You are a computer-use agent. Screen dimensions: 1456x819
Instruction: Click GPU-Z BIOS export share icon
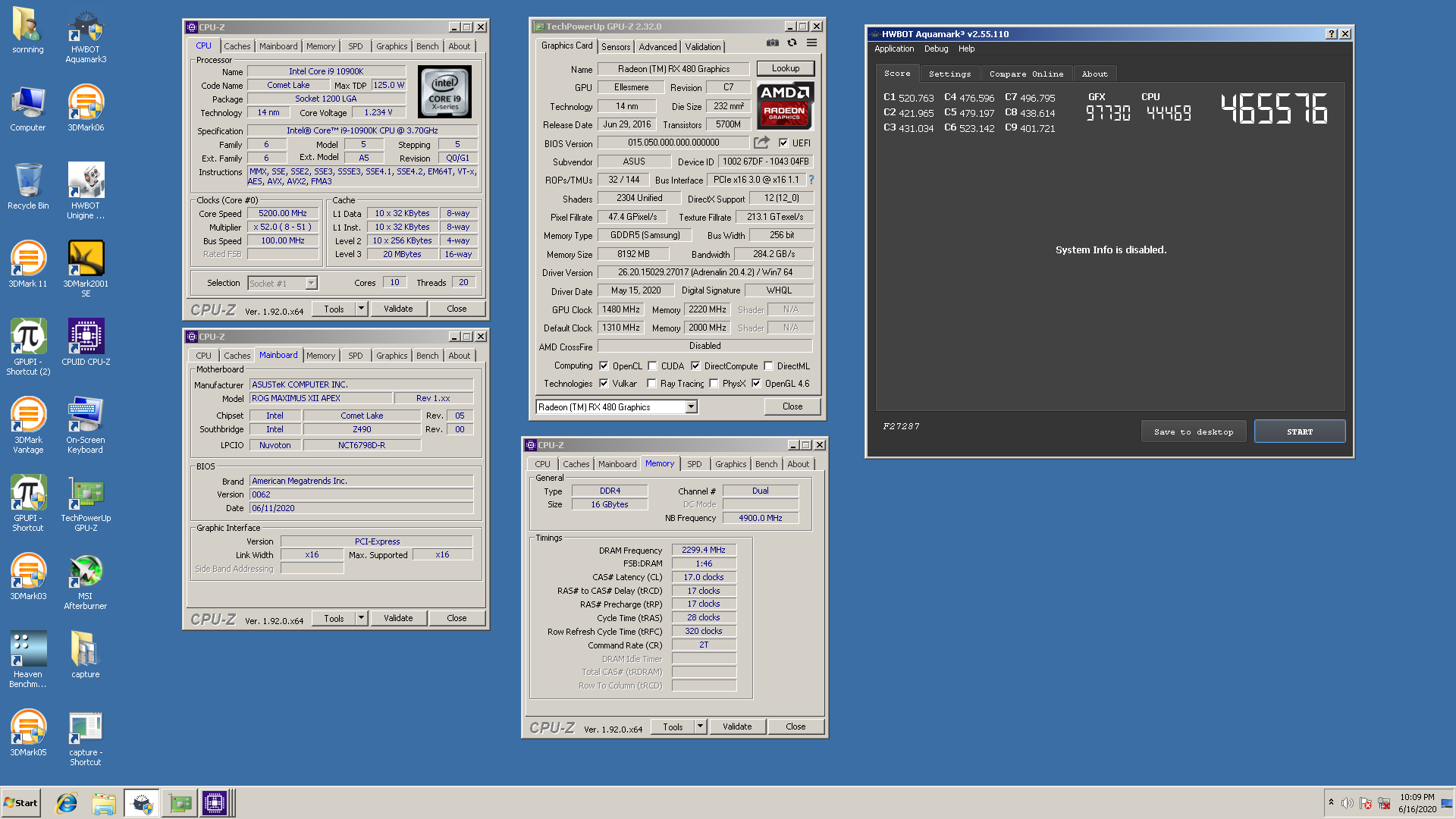tap(761, 142)
